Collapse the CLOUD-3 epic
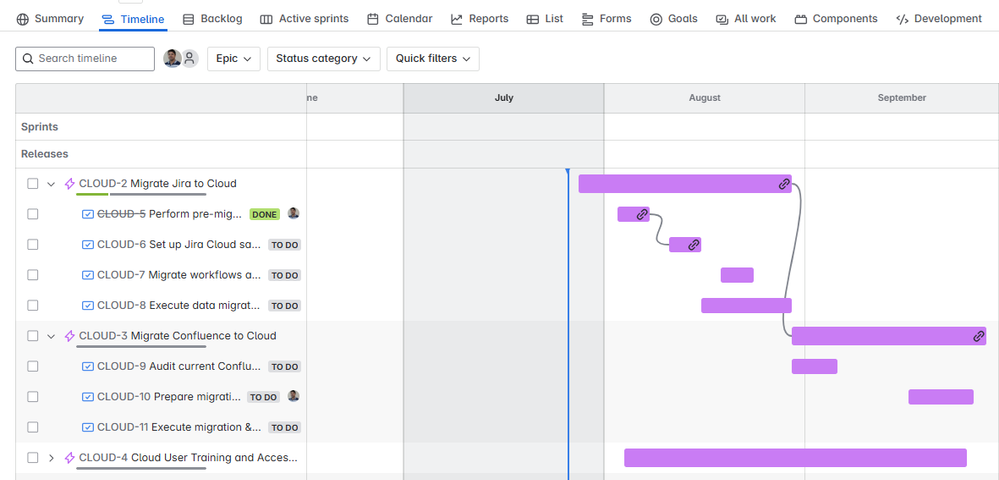The image size is (999, 480). pos(52,337)
